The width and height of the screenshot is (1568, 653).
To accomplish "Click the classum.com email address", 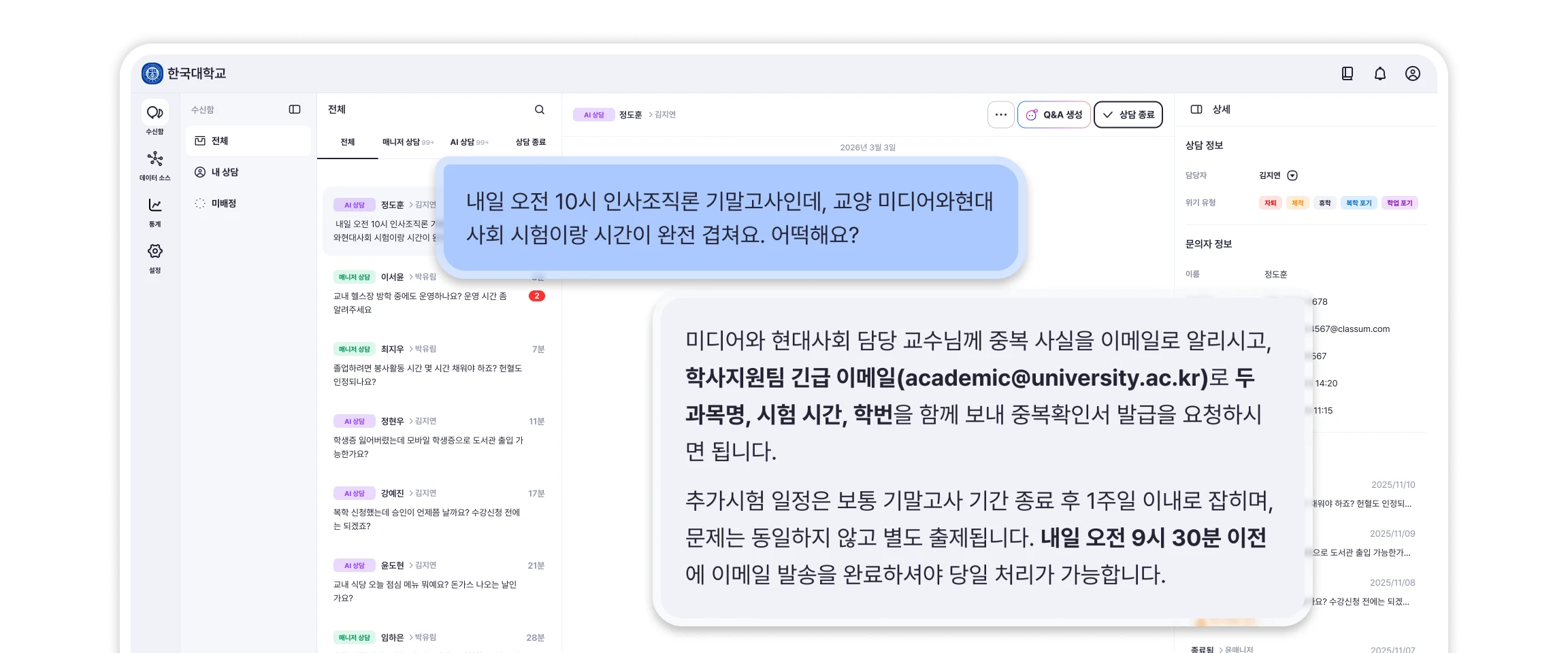I will pos(1351,329).
